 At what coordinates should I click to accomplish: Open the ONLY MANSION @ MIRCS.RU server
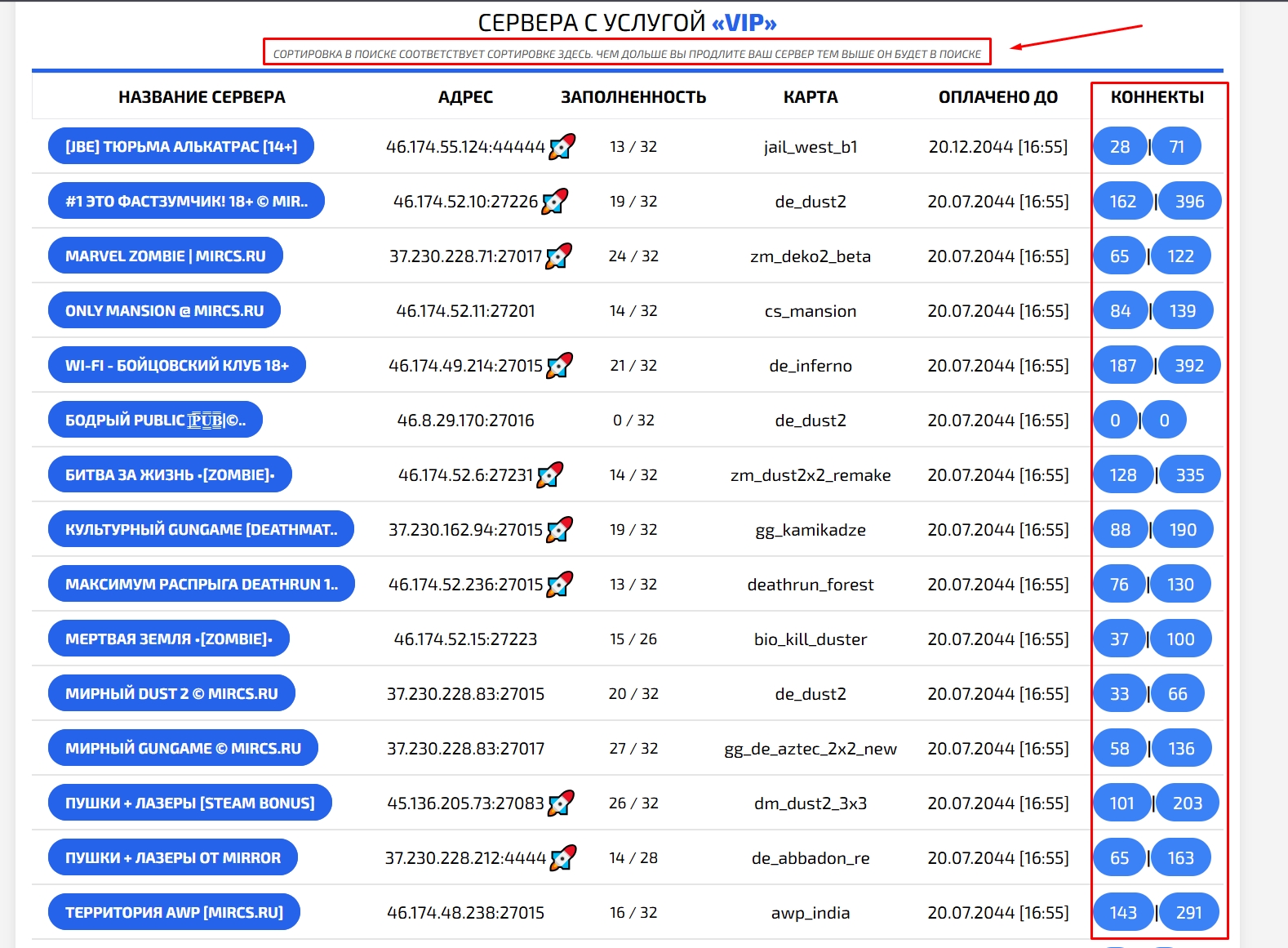pyautogui.click(x=164, y=310)
